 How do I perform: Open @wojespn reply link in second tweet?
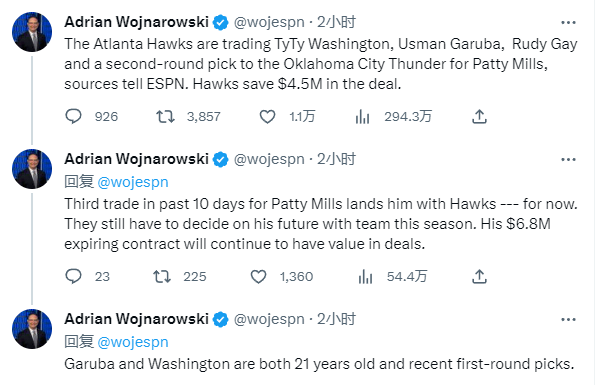tap(133, 182)
